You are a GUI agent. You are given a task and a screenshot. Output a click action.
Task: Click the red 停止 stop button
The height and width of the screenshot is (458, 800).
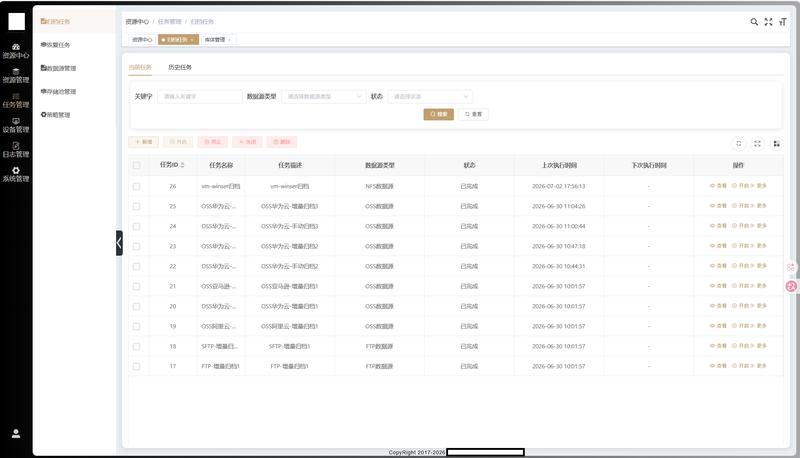point(213,142)
